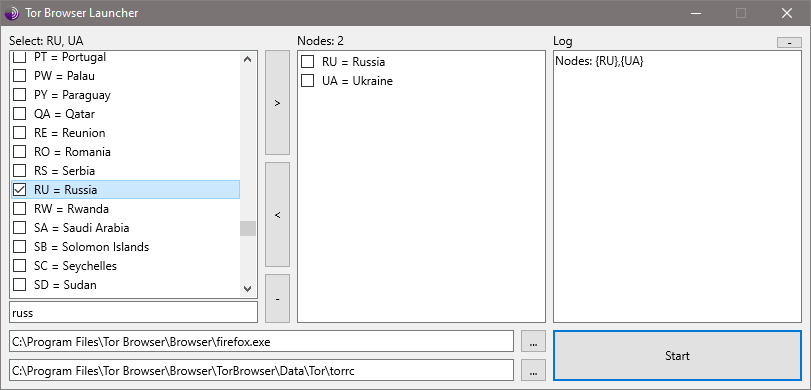This screenshot has height=390, width=811.
Task: Check the QA = Qatar checkbox
Action: [x=19, y=114]
